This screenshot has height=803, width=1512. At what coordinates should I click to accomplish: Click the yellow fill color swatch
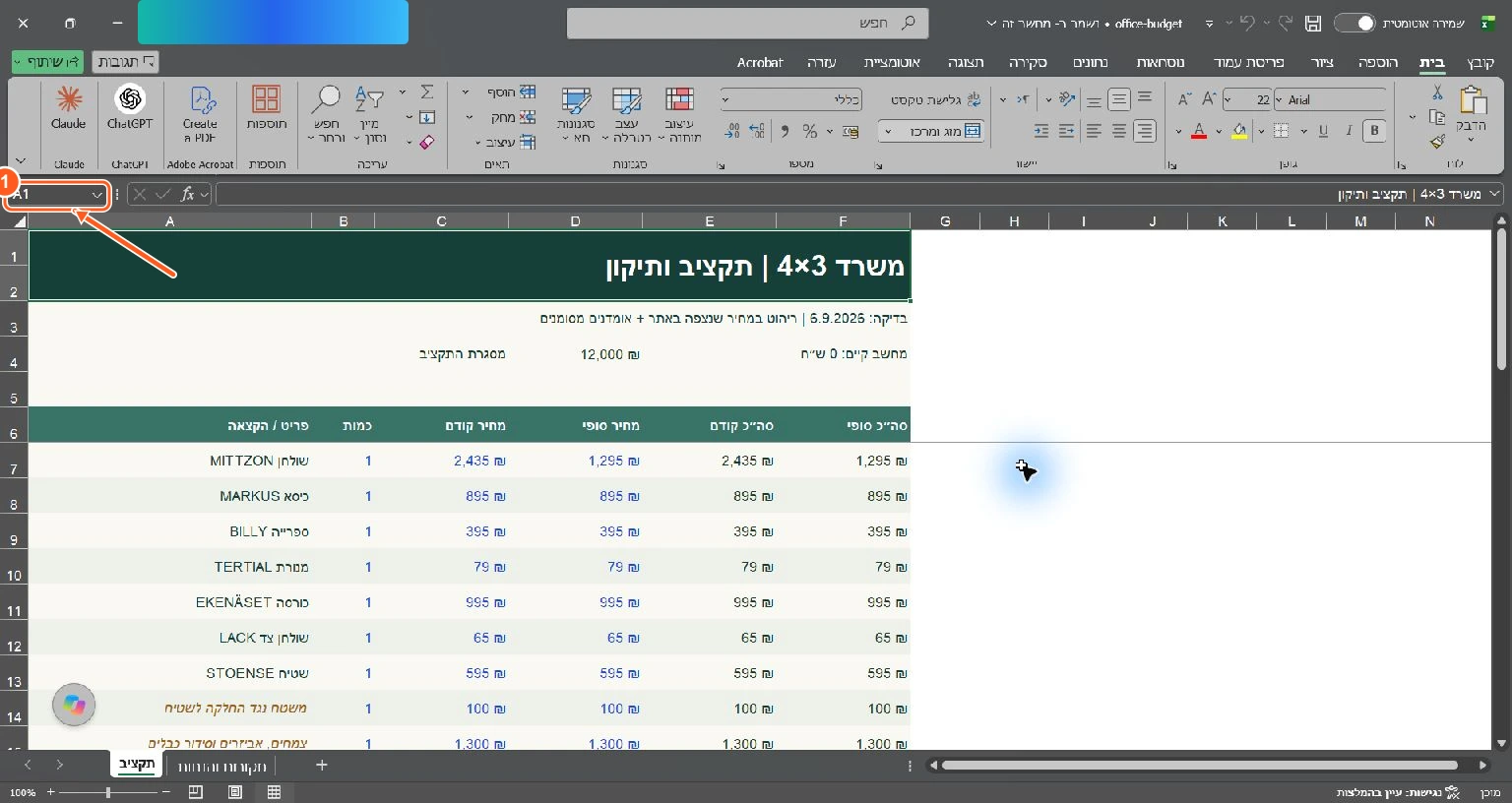[x=1239, y=131]
